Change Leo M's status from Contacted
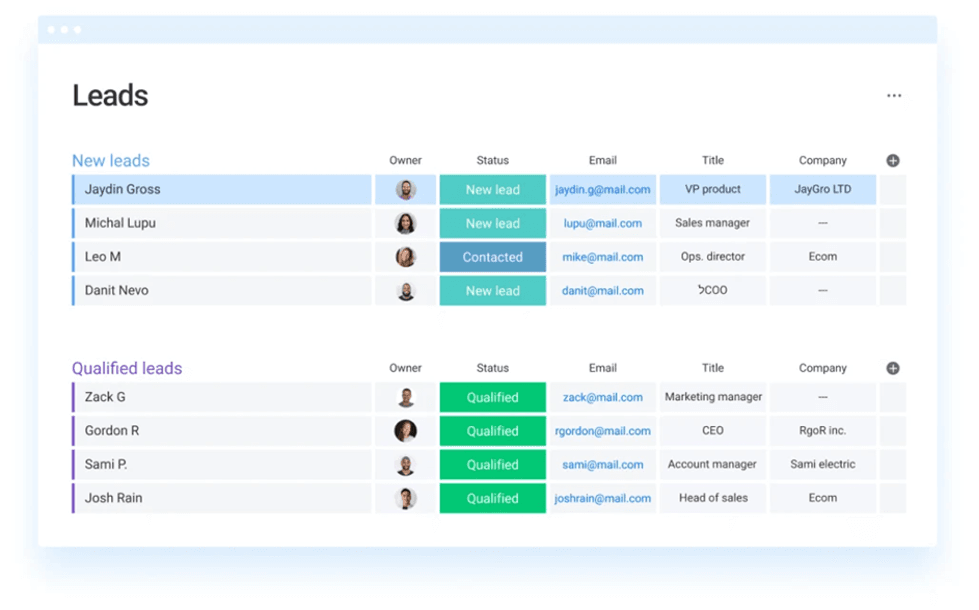 (x=492, y=257)
